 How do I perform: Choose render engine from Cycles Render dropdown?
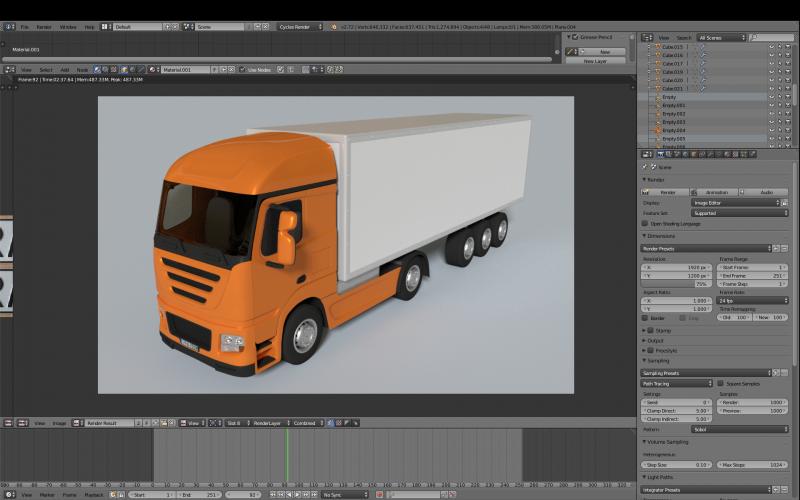[300, 27]
